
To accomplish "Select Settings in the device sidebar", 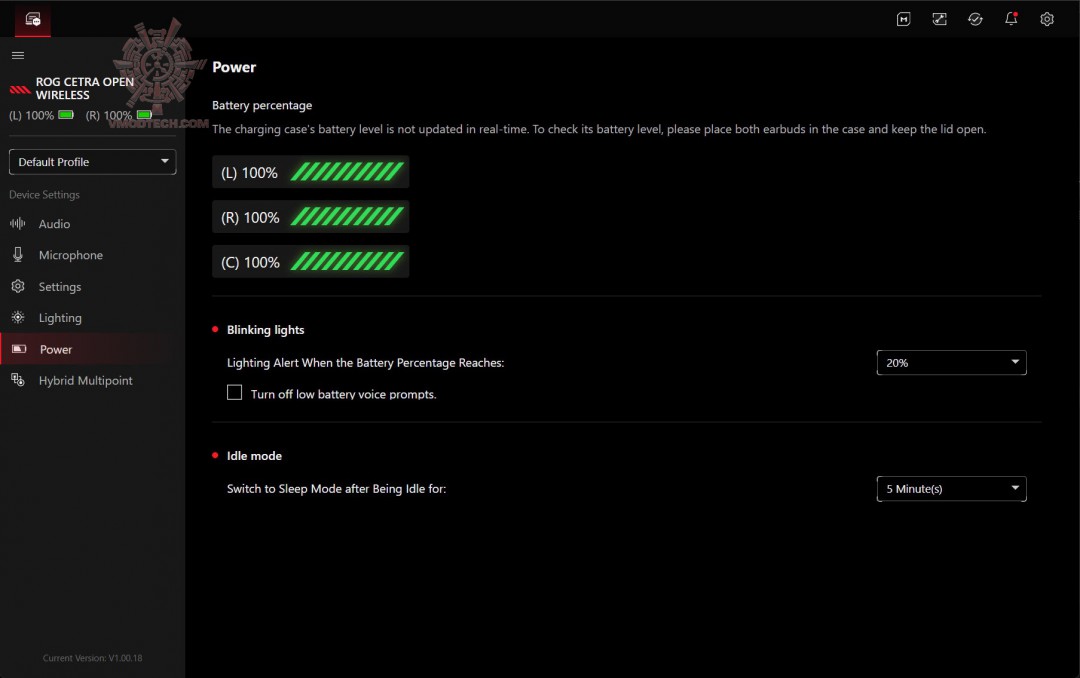I will [59, 287].
